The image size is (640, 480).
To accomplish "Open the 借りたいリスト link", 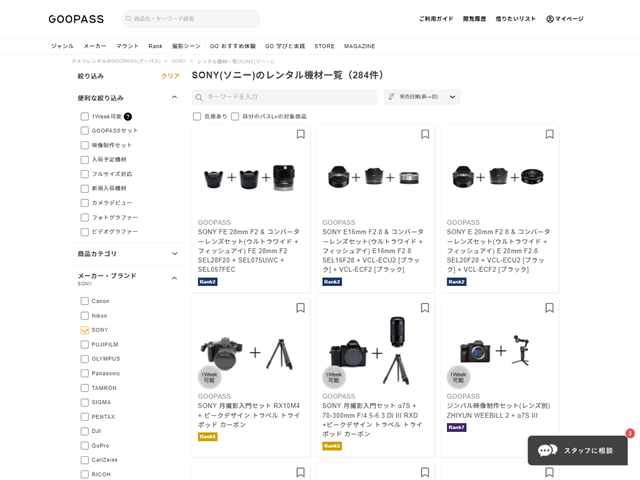I will pyautogui.click(x=516, y=19).
